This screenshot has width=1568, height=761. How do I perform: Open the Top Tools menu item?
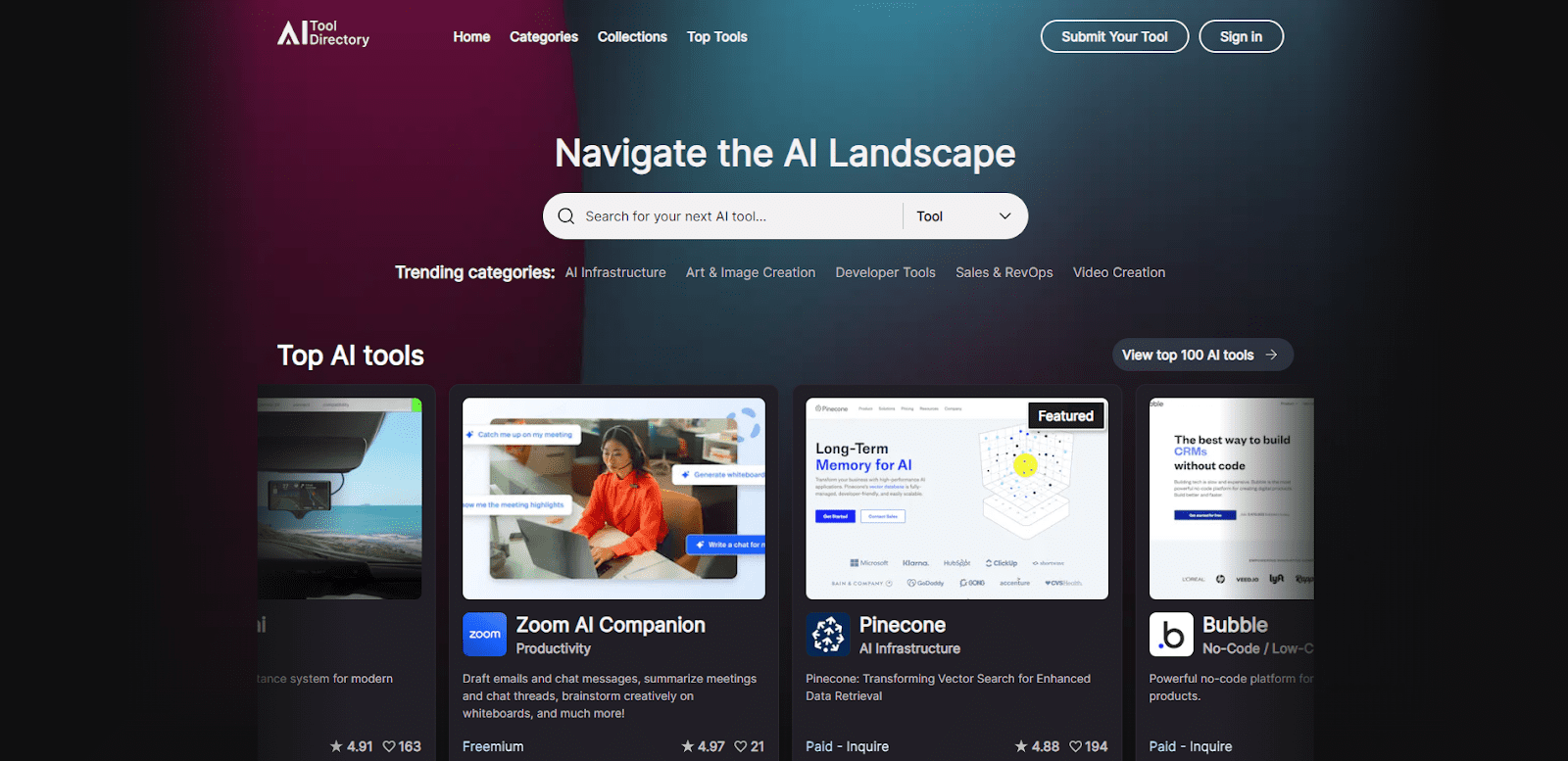pyautogui.click(x=717, y=37)
